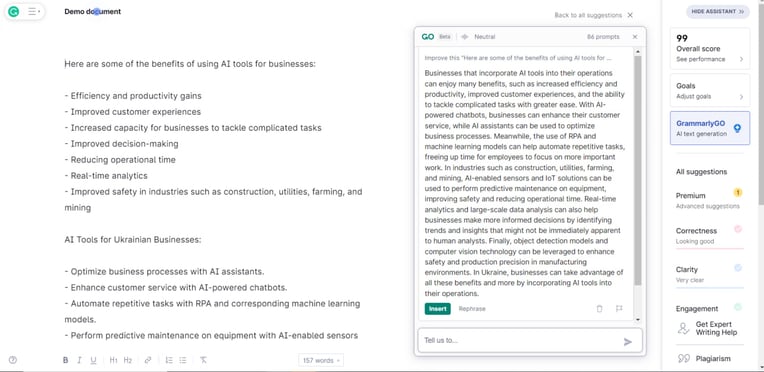
Task: Open the hamburger menu beside the logo
Action: click(x=34, y=12)
